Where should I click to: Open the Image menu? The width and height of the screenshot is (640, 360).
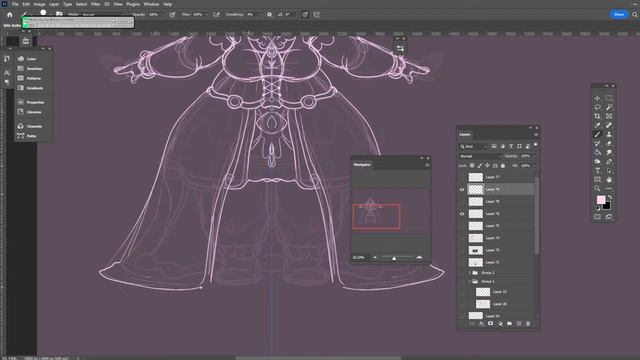[39, 4]
